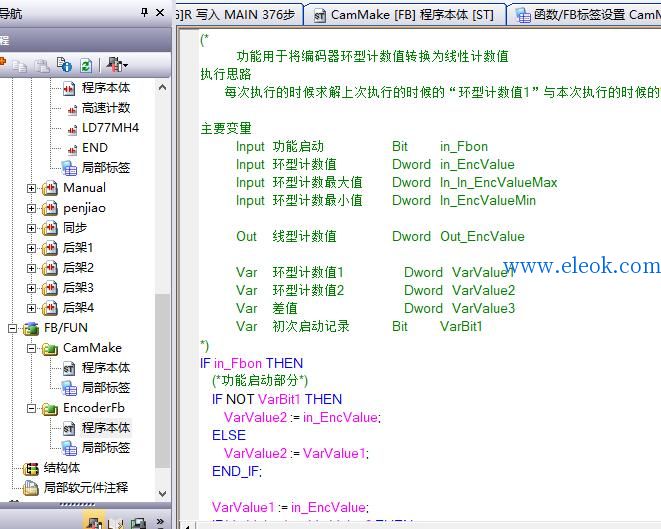Collapse the FB/FUN folder
Image resolution: width=661 pixels, height=529 pixels.
(x=13, y=328)
